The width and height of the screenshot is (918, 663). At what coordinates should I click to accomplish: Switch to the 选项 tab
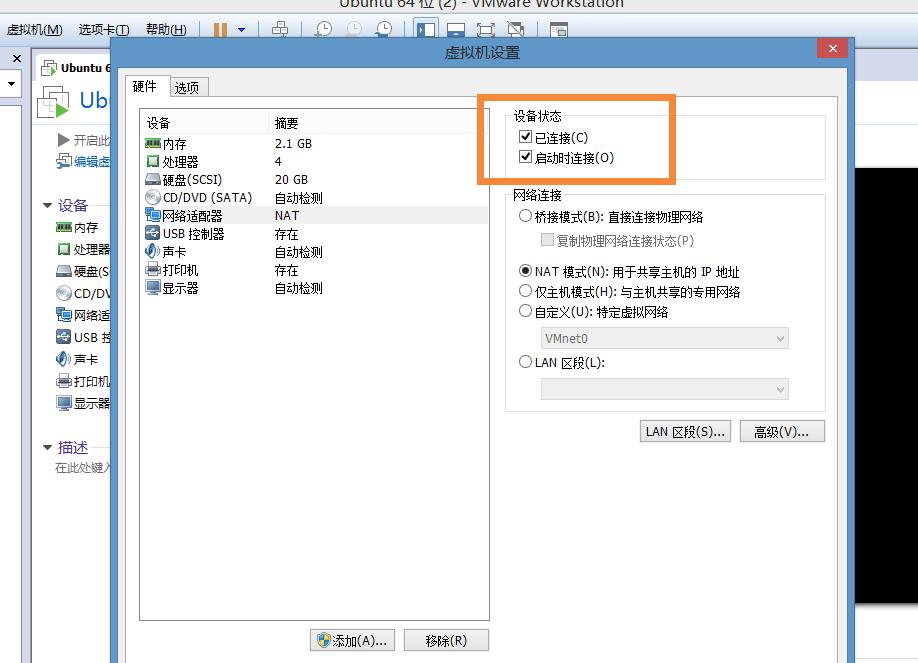188,87
